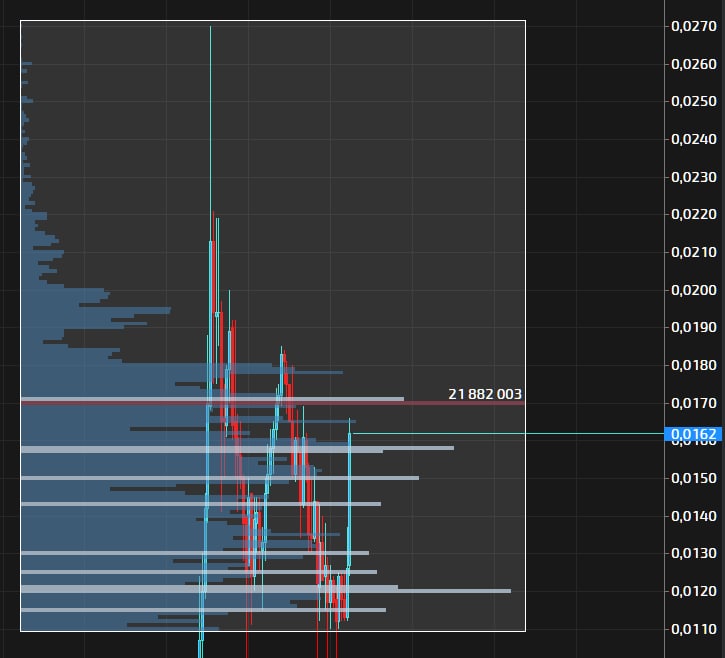The image size is (725, 658).
Task: Click the 0,0120 price axis label
Action: 694,591
